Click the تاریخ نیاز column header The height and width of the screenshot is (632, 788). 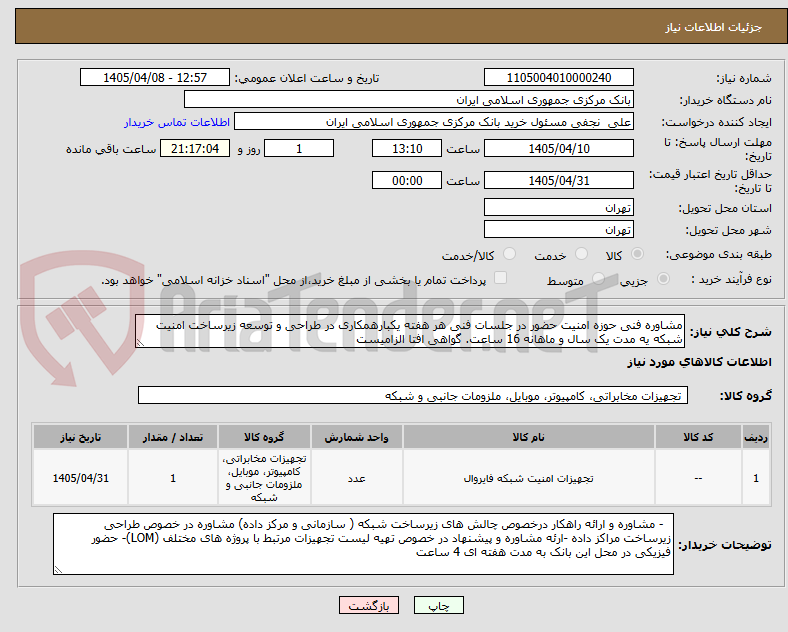(80, 437)
